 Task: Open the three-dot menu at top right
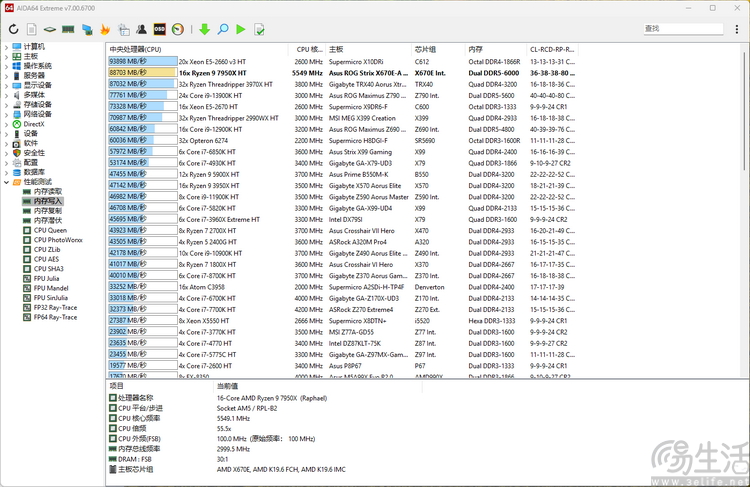click(x=737, y=30)
